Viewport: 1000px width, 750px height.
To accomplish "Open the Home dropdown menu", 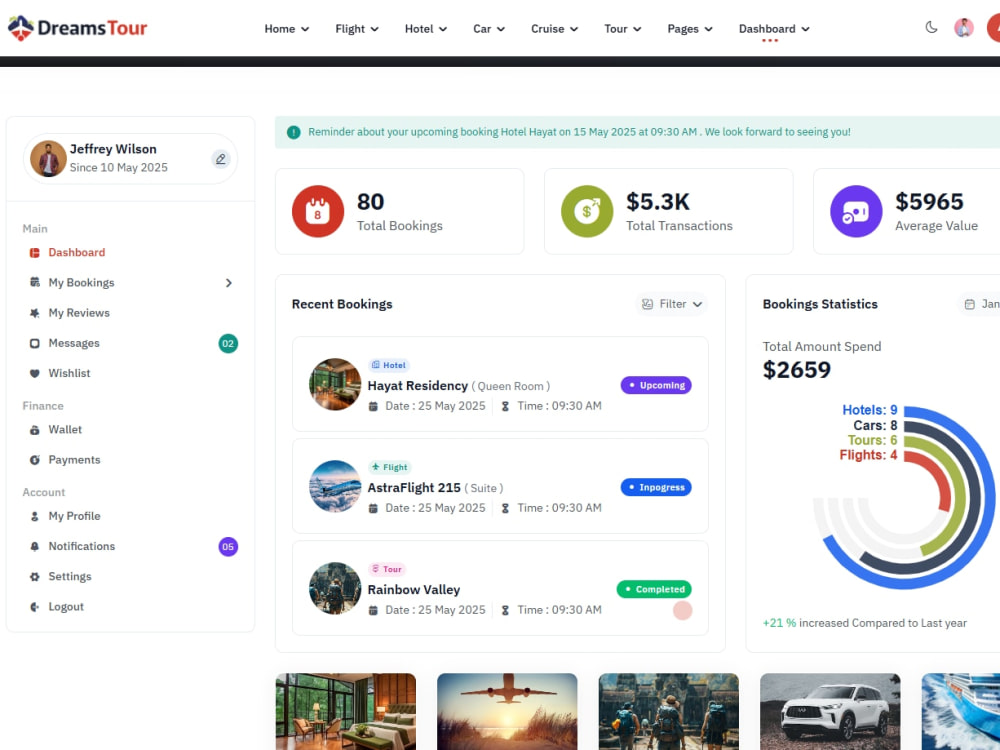I will point(286,29).
